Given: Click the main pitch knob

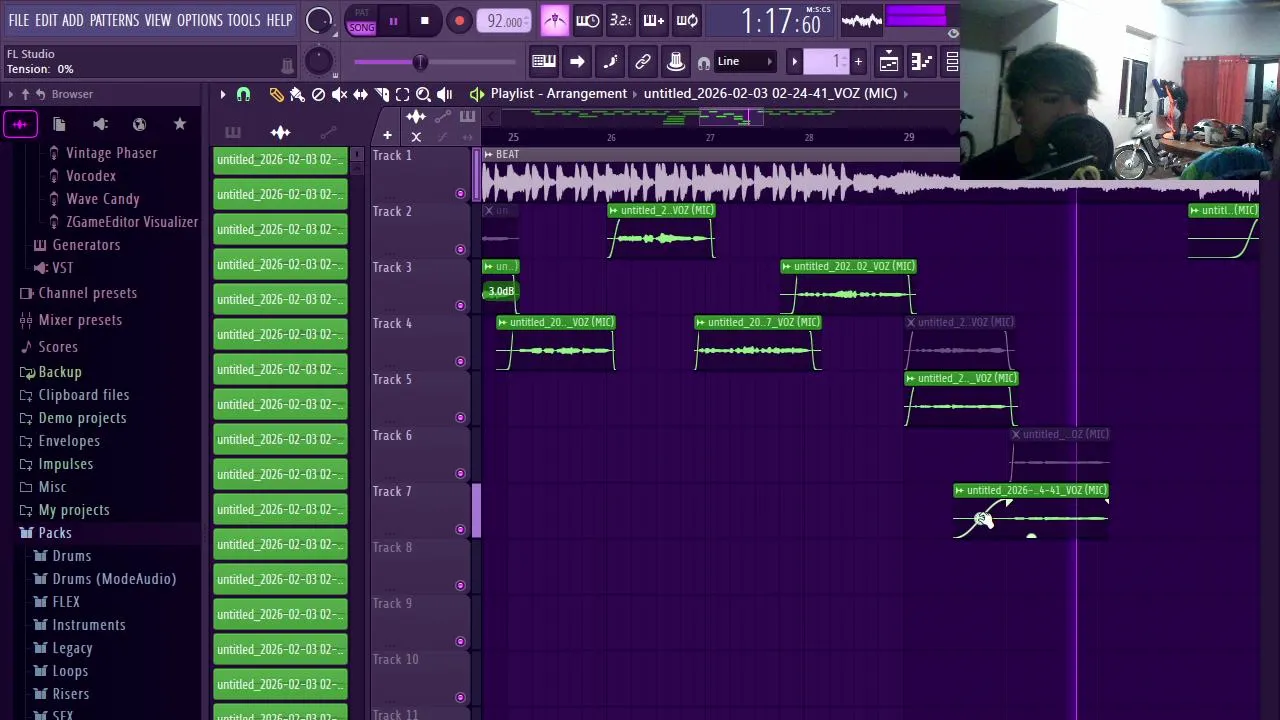Looking at the screenshot, I should [x=318, y=61].
